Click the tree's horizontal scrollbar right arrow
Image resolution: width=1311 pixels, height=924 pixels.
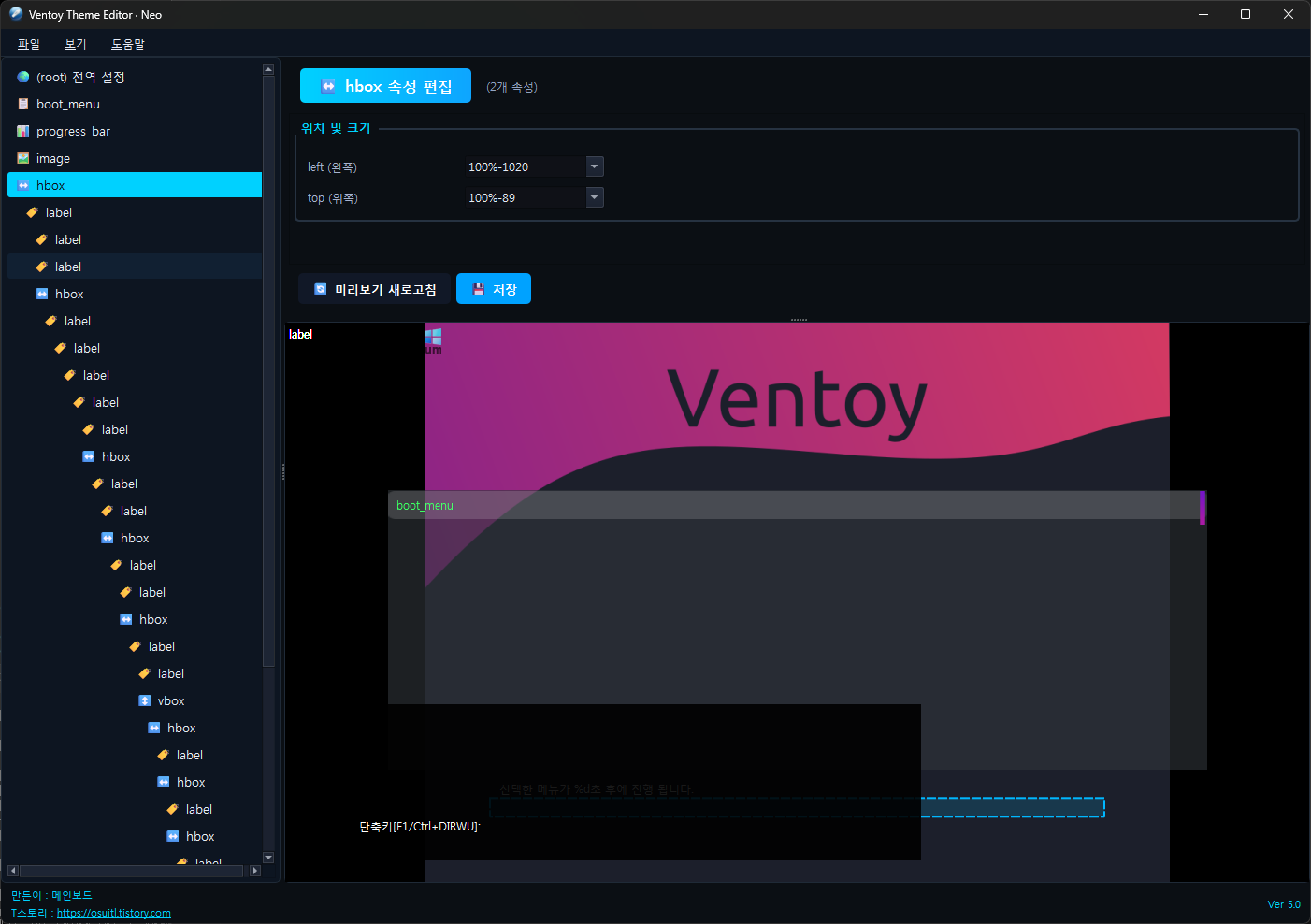255,871
